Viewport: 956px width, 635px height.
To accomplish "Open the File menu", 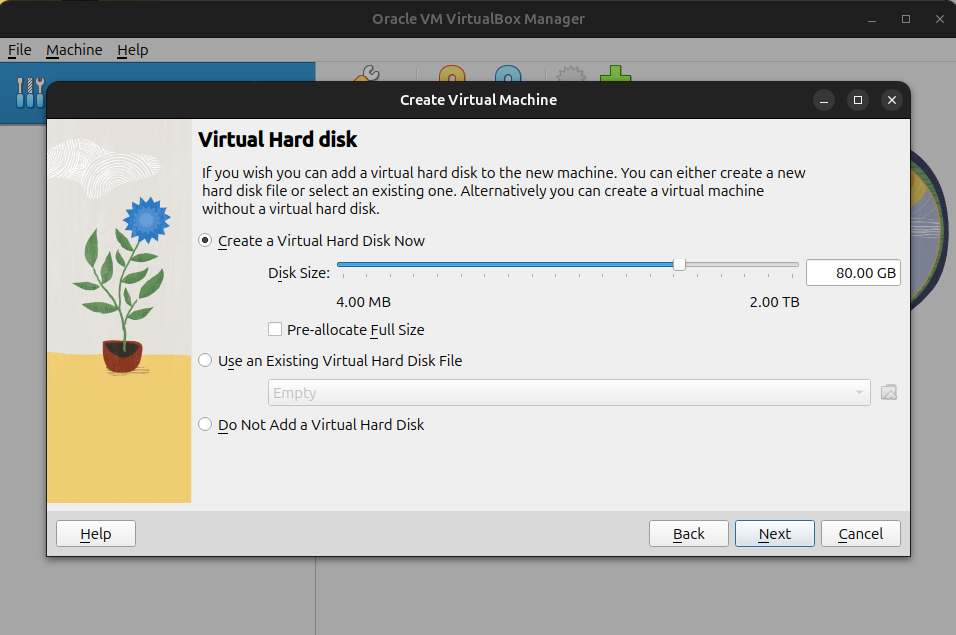I will point(20,50).
